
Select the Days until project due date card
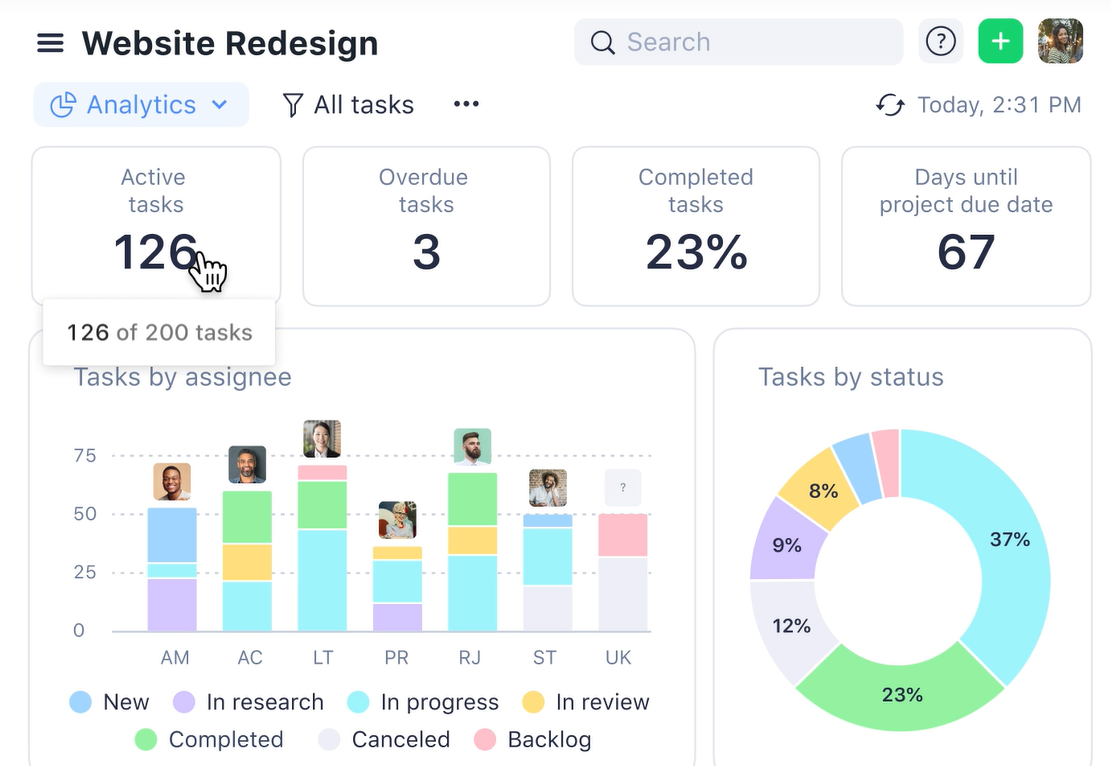(x=966, y=226)
